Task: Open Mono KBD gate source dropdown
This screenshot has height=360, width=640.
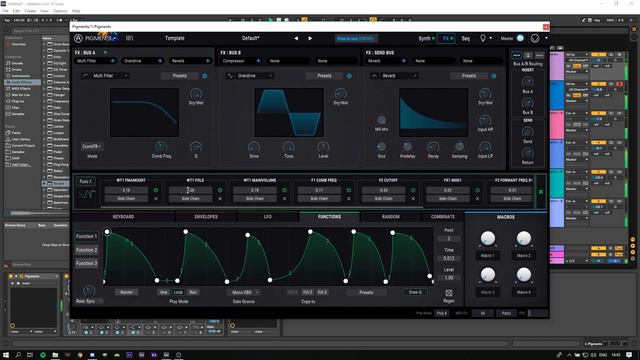Action: (244, 292)
